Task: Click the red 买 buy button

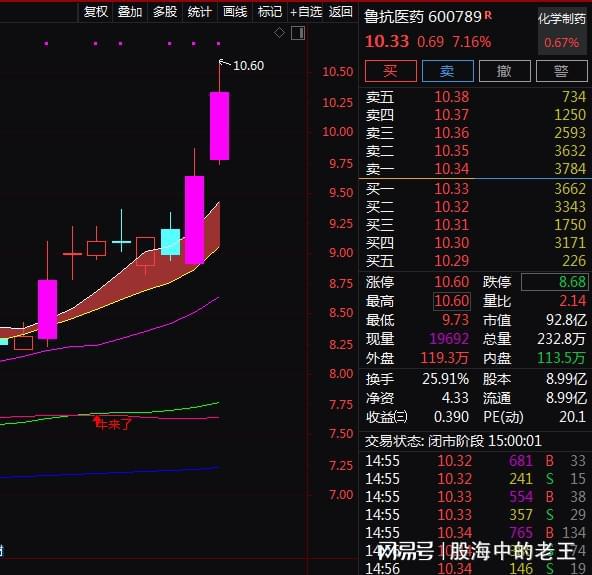Action: click(x=391, y=71)
